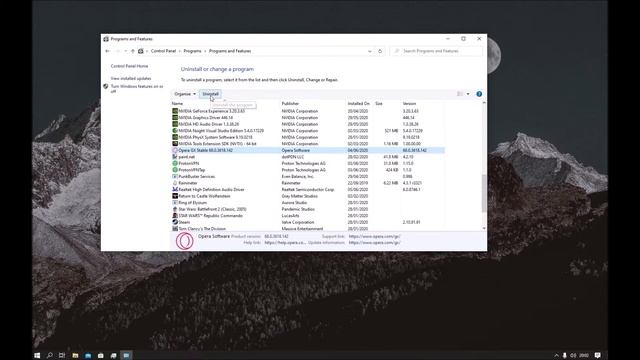
Task: Select the Ring of Elysium icon
Action: (175, 202)
